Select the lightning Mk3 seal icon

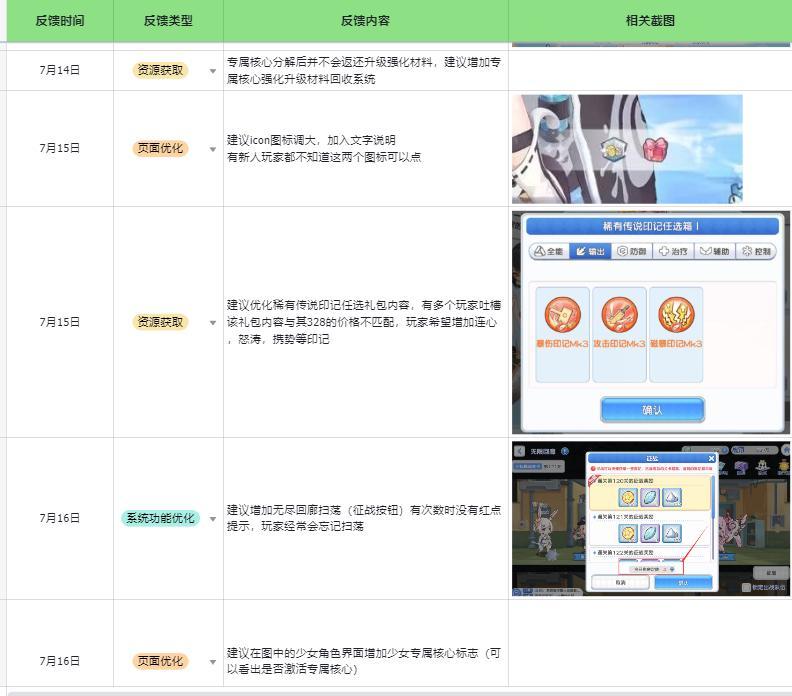point(676,315)
